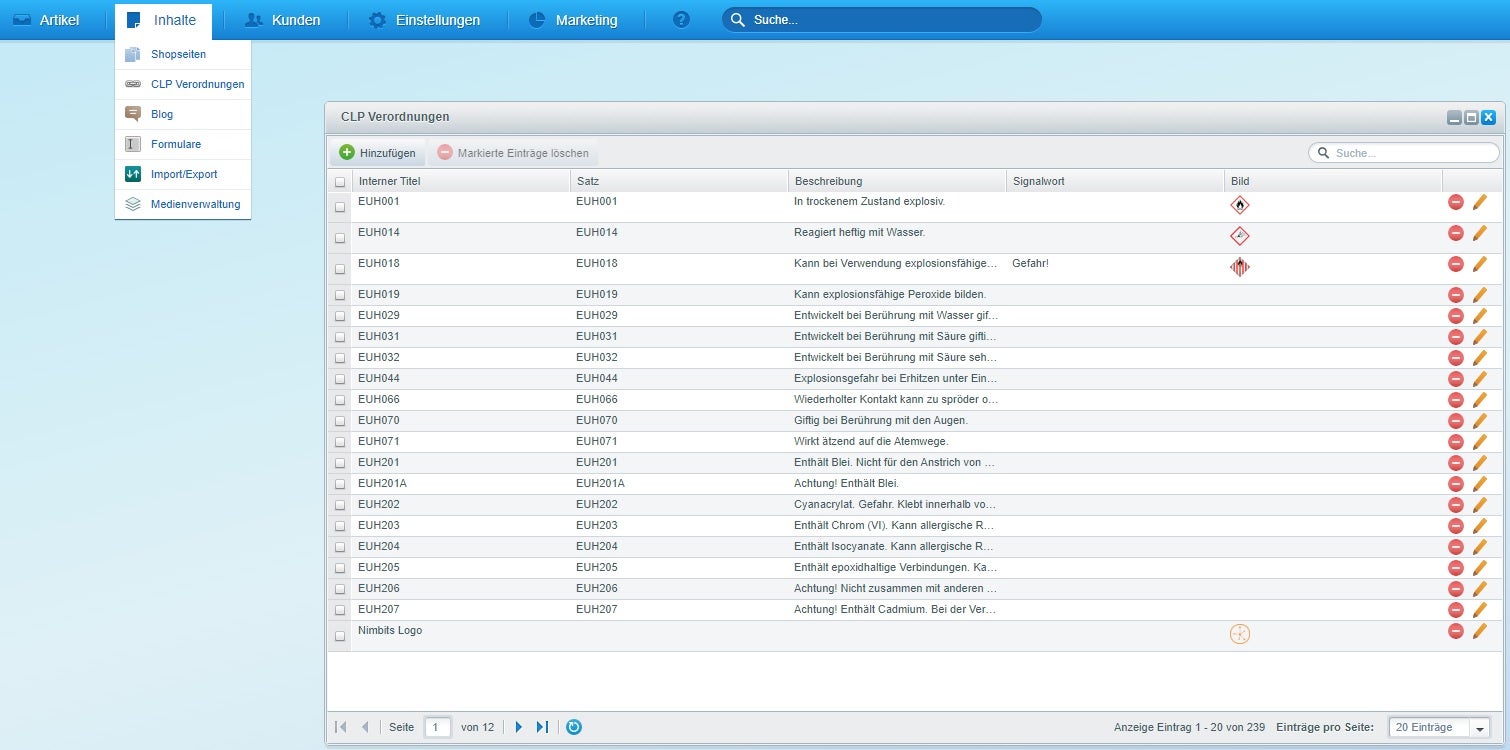Edit the Nimbits Logo entry
The width and height of the screenshot is (1510, 750).
pyautogui.click(x=1480, y=631)
